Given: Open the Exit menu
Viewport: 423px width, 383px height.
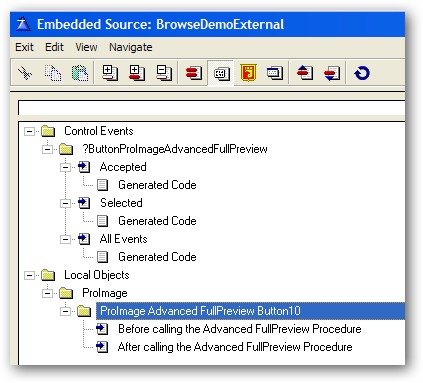Looking at the screenshot, I should [24, 47].
